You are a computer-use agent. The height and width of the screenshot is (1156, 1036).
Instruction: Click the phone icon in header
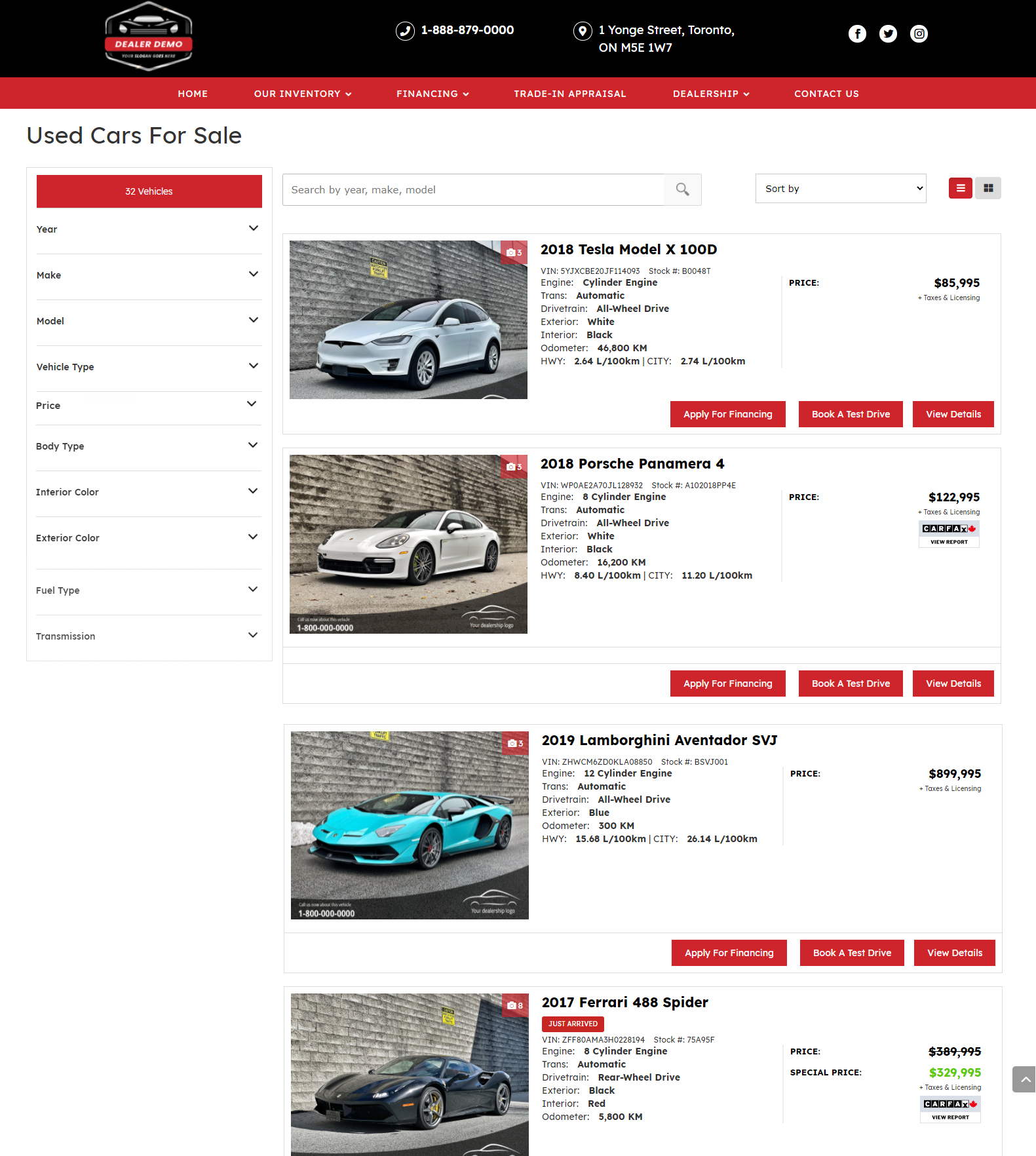405,31
